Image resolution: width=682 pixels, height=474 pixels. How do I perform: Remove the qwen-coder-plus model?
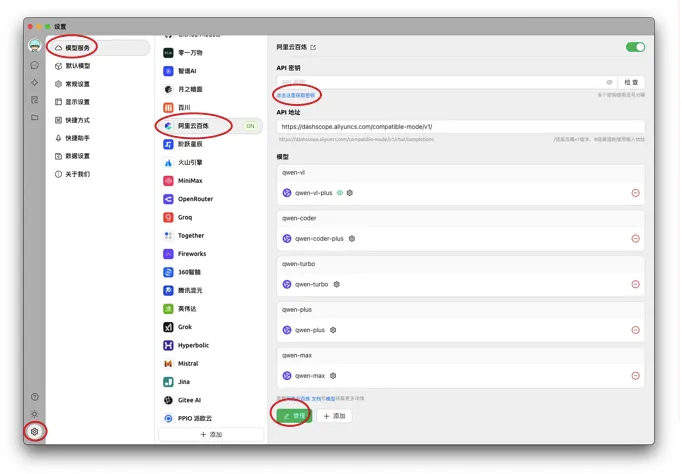(635, 238)
